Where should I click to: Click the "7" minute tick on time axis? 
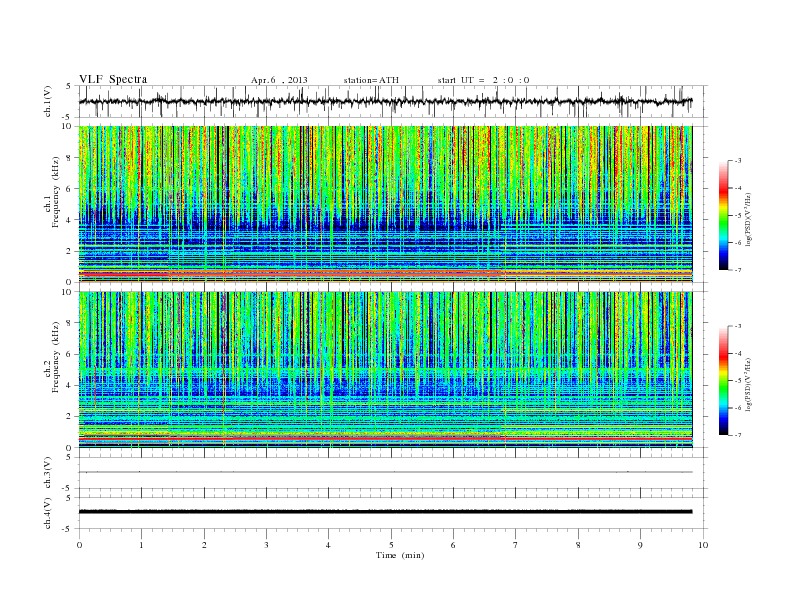pos(516,545)
